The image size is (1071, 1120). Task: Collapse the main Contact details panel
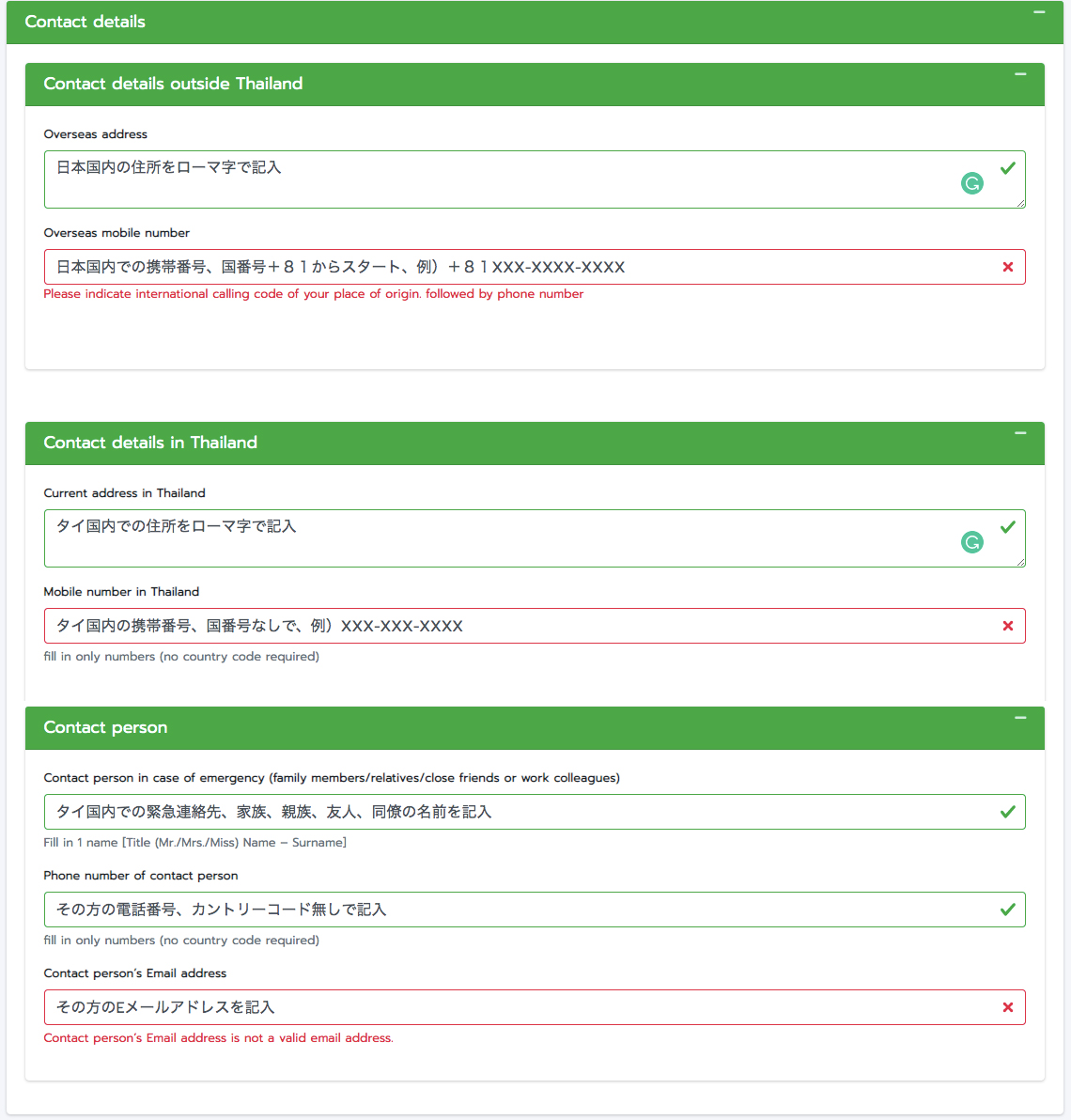pyautogui.click(x=1039, y=13)
